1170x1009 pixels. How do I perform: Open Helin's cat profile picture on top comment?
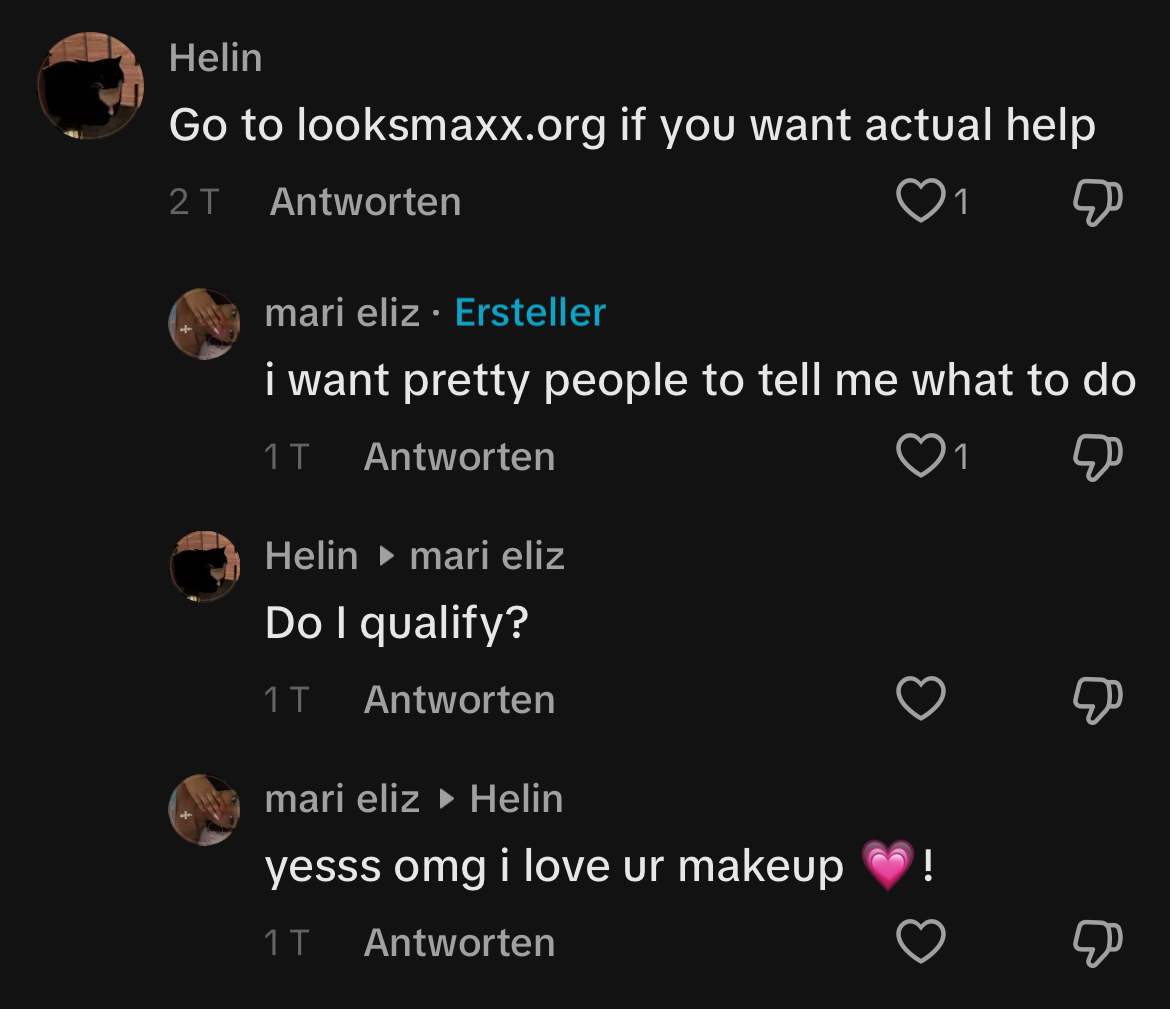coord(90,86)
